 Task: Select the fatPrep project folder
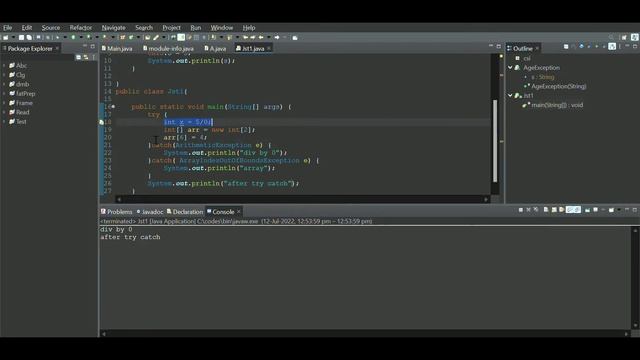(x=22, y=93)
